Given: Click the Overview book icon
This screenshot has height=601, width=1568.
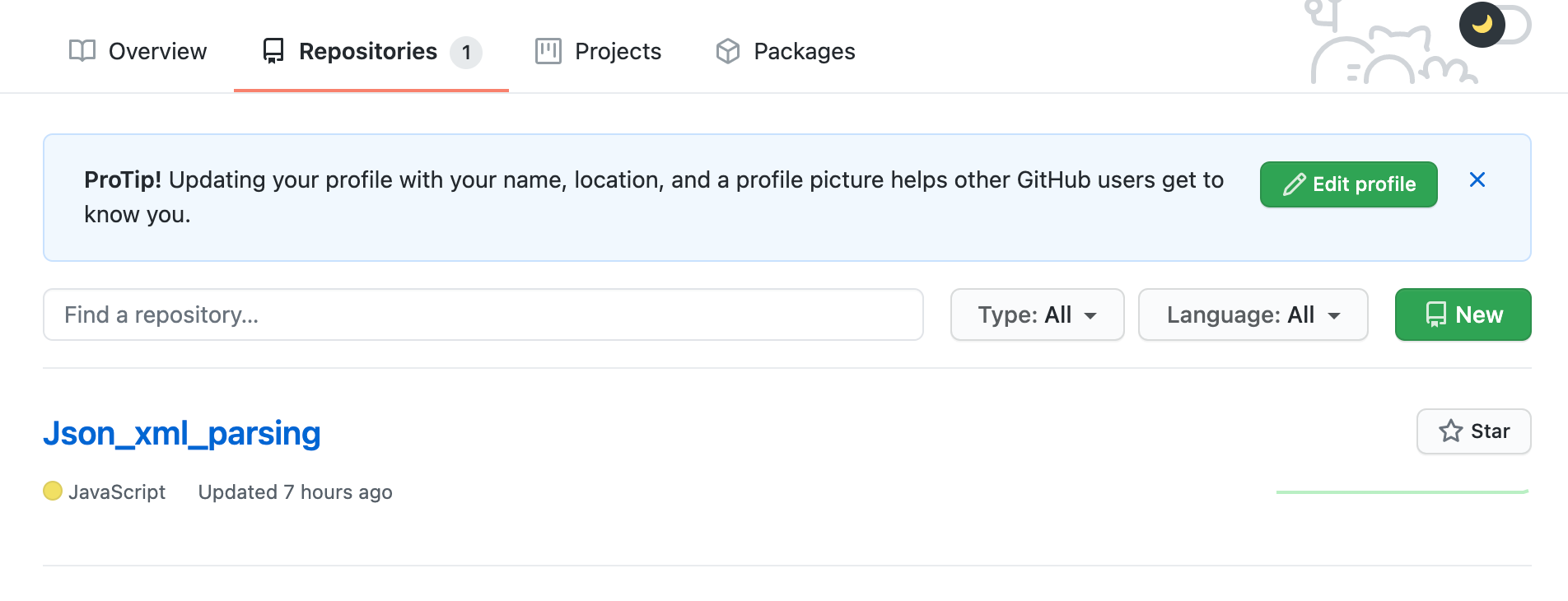Looking at the screenshot, I should [x=82, y=51].
